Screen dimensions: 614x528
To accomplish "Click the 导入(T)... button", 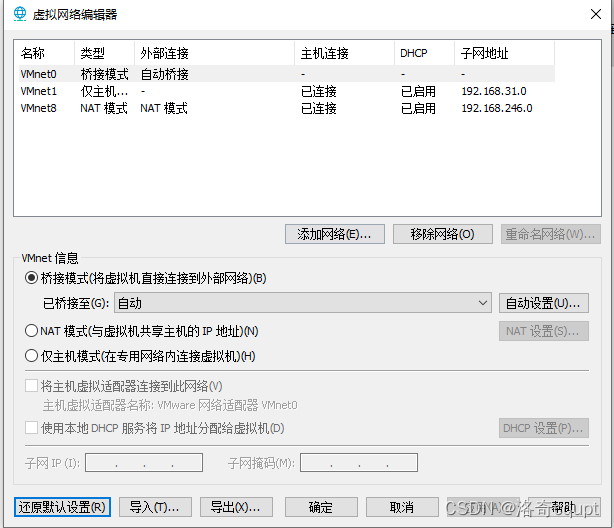I will coord(155,507).
